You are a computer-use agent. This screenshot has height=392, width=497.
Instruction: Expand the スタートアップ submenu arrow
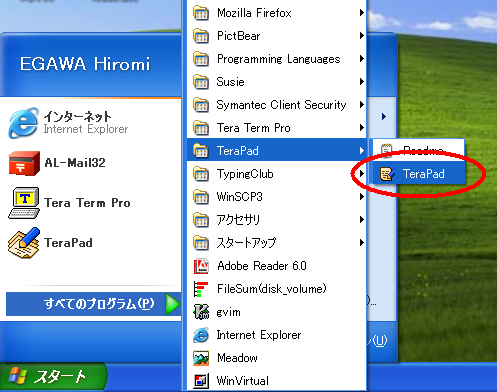tap(362, 243)
